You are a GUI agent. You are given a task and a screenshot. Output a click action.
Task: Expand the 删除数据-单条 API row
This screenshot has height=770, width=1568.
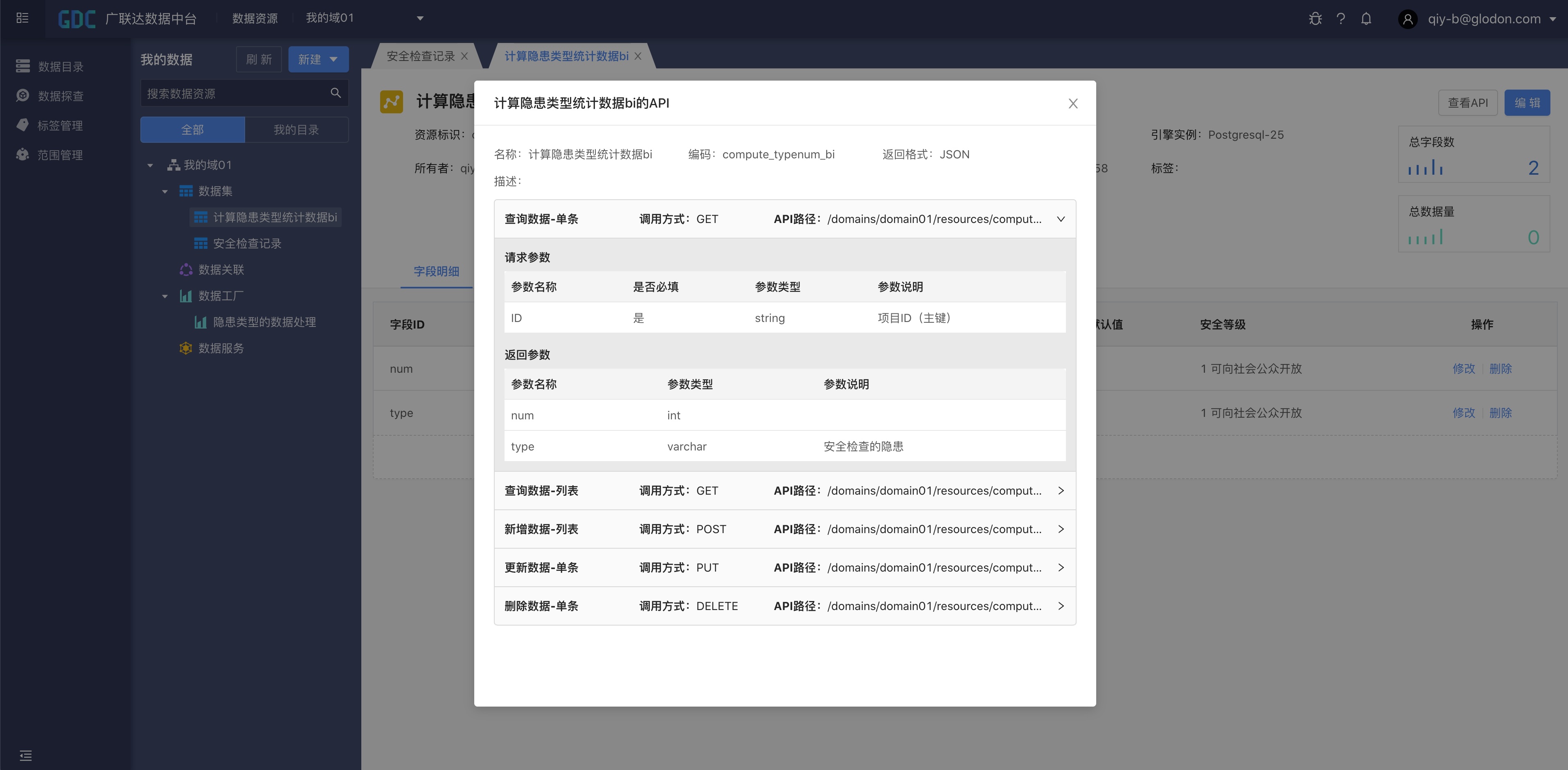tap(1060, 606)
